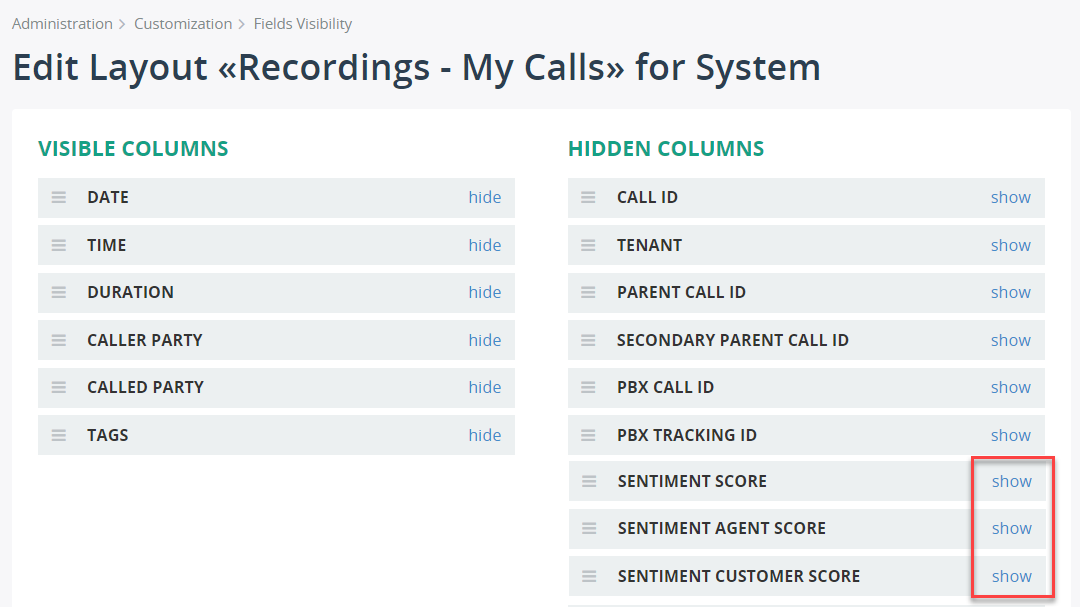This screenshot has height=607, width=1080.
Task: Open the Fields Visibility breadcrumb link
Action: [302, 23]
